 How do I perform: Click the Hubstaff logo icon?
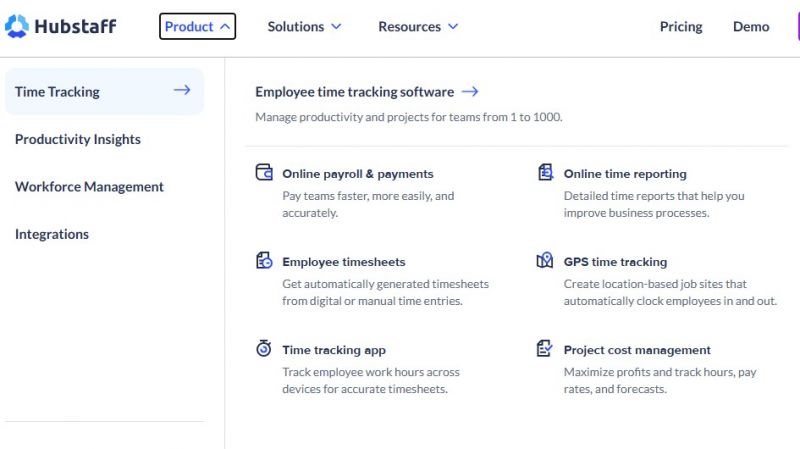point(17,26)
